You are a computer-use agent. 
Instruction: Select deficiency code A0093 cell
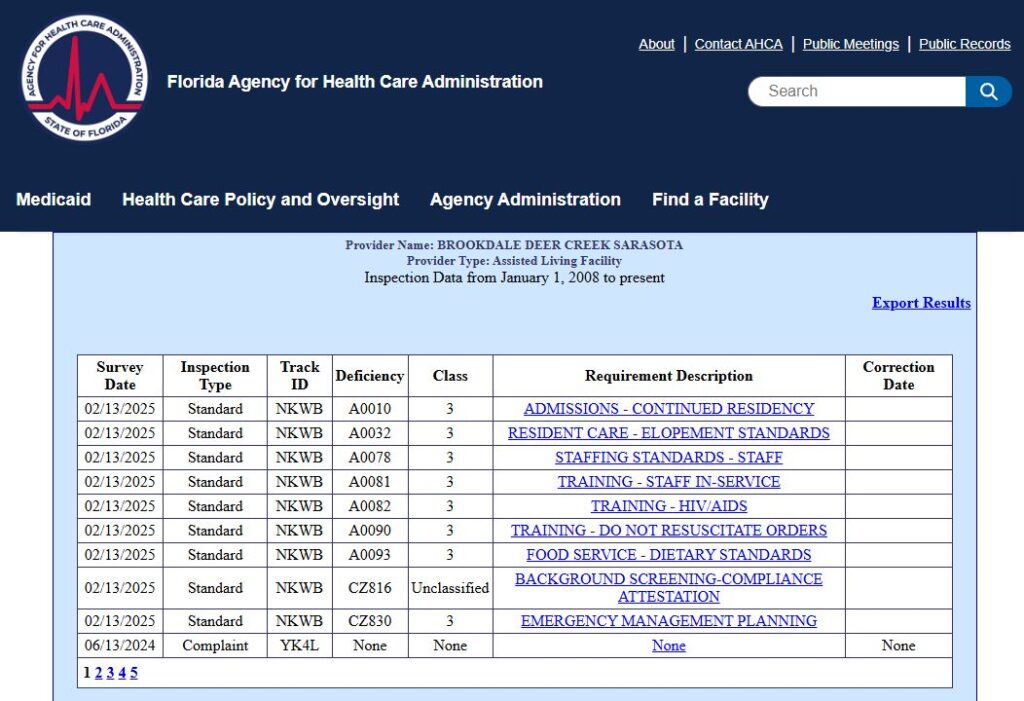[x=370, y=555]
